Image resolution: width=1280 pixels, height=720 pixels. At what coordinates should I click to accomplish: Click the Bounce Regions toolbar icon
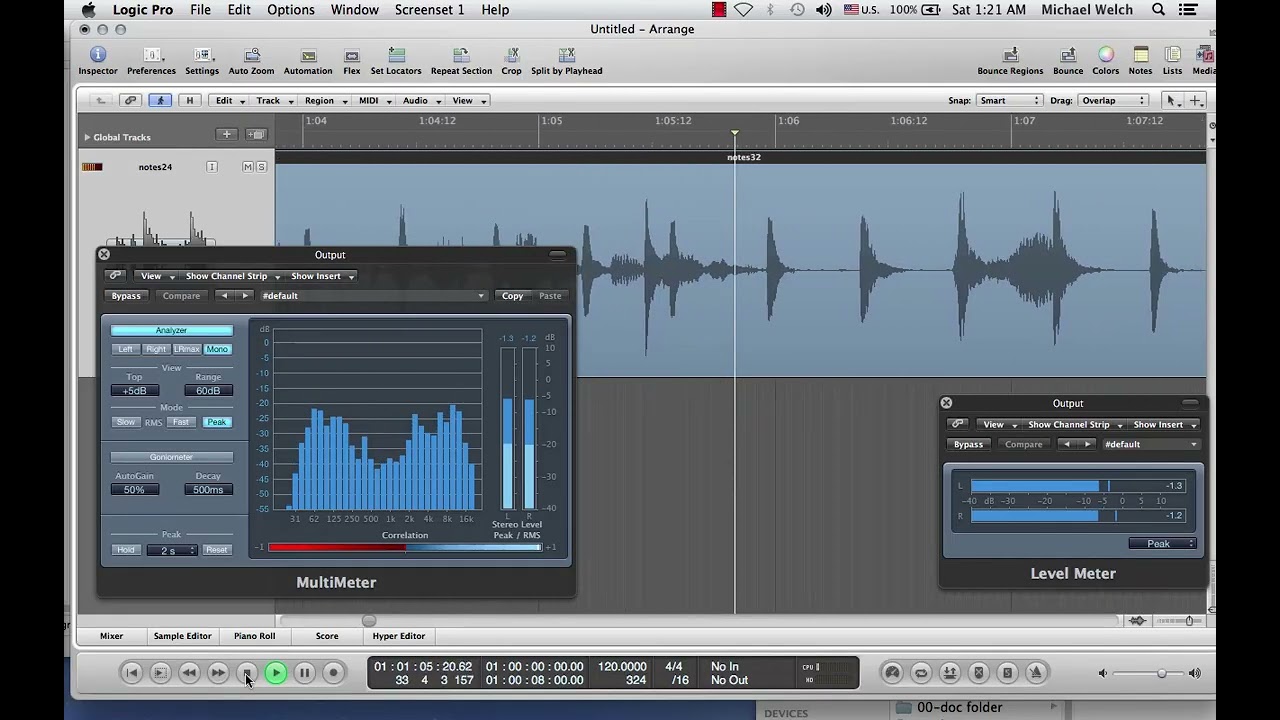point(1010,60)
